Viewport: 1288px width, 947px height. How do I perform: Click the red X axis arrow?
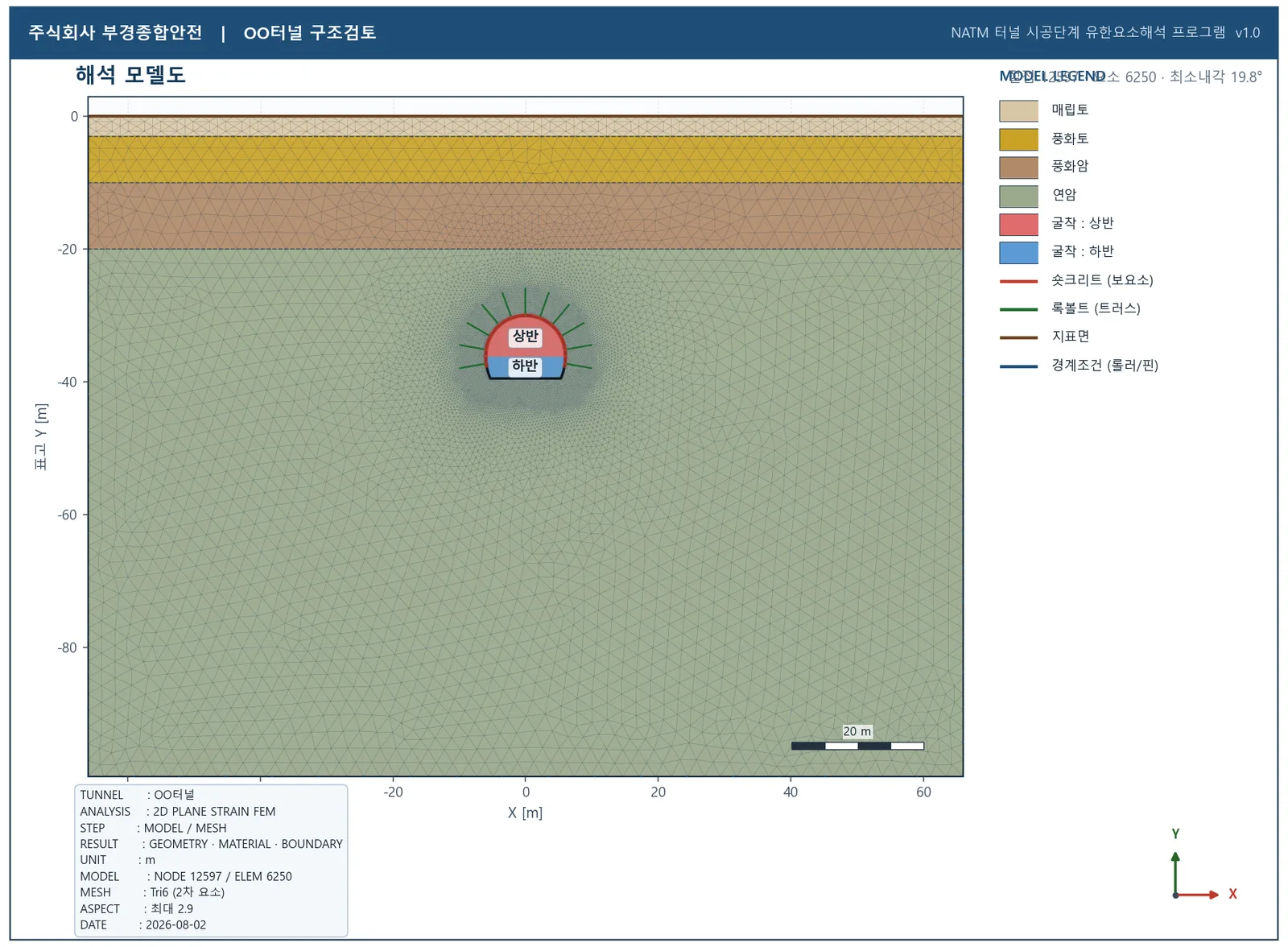pyautogui.click(x=1198, y=895)
